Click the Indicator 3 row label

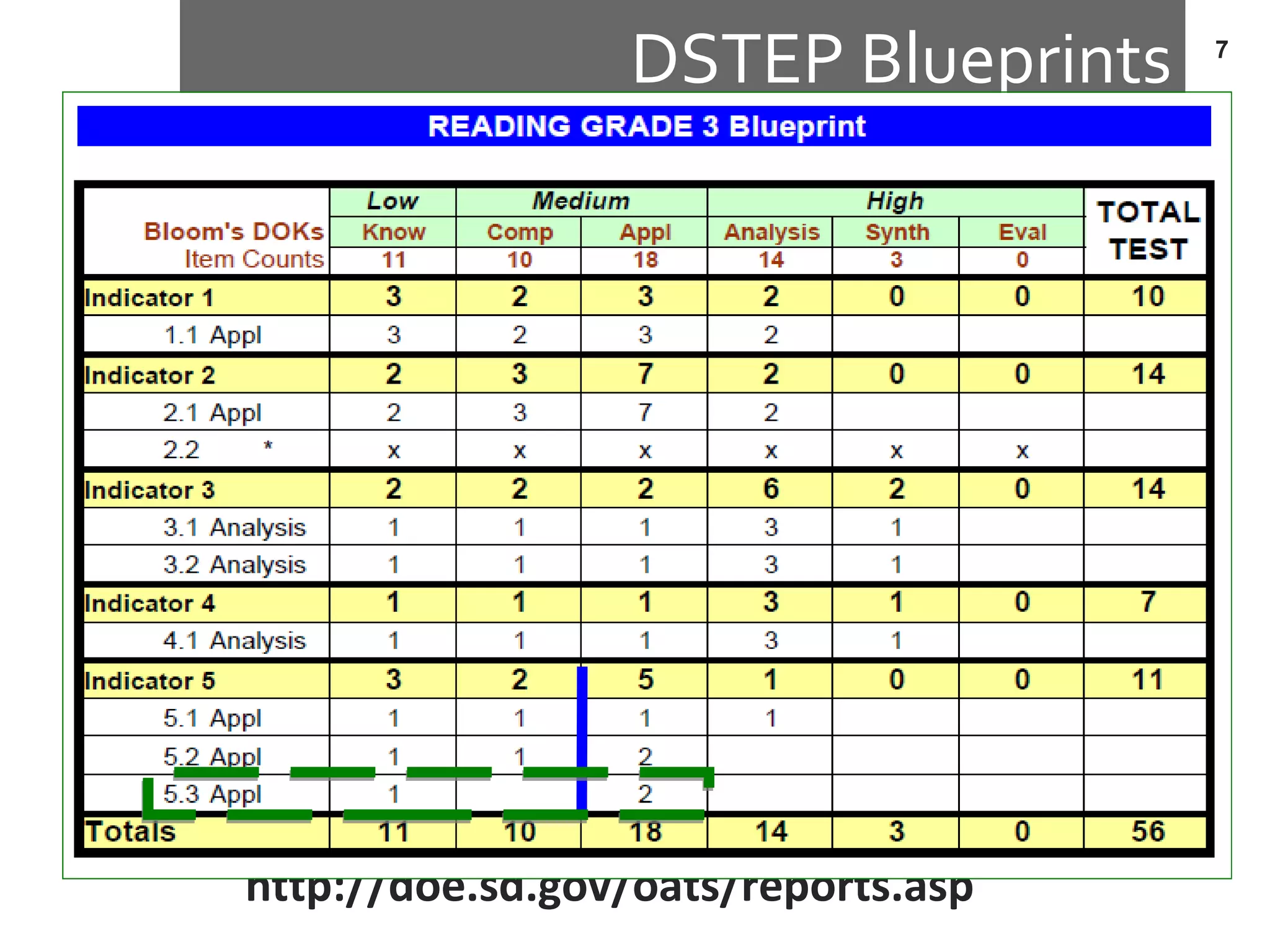point(149,490)
